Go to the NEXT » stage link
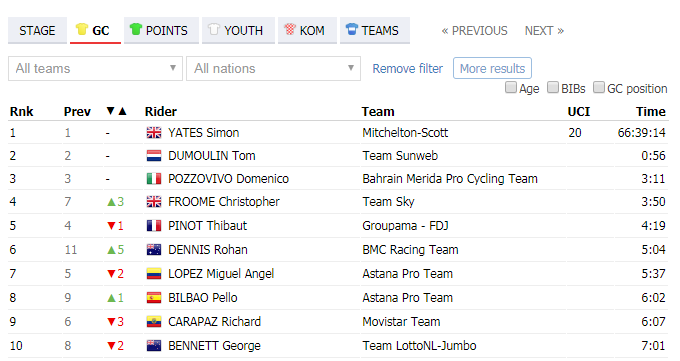 pos(544,31)
